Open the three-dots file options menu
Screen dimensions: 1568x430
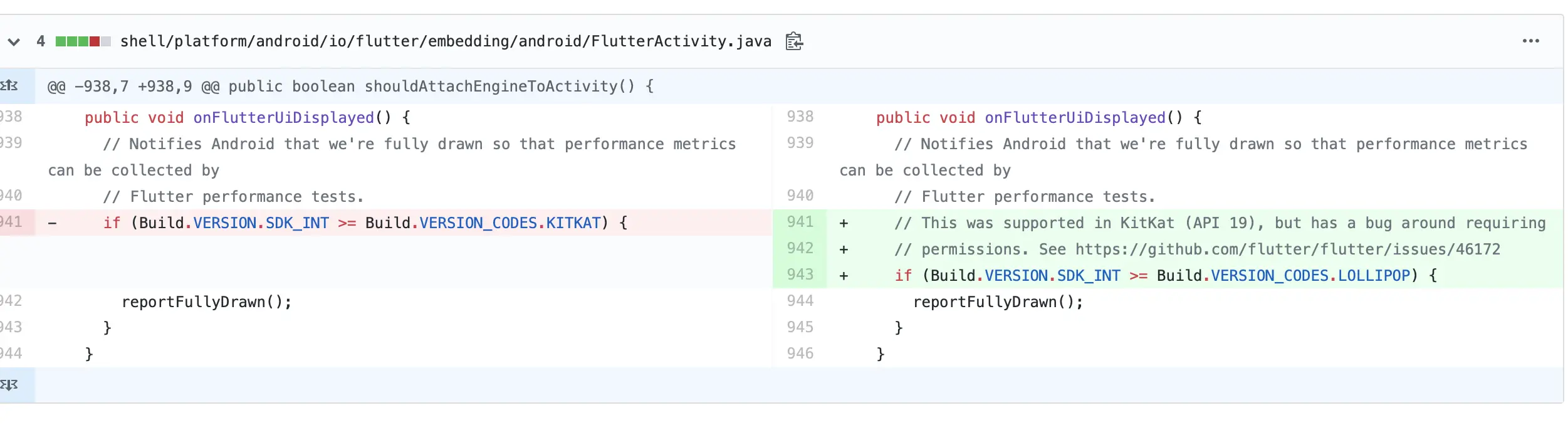(1530, 41)
